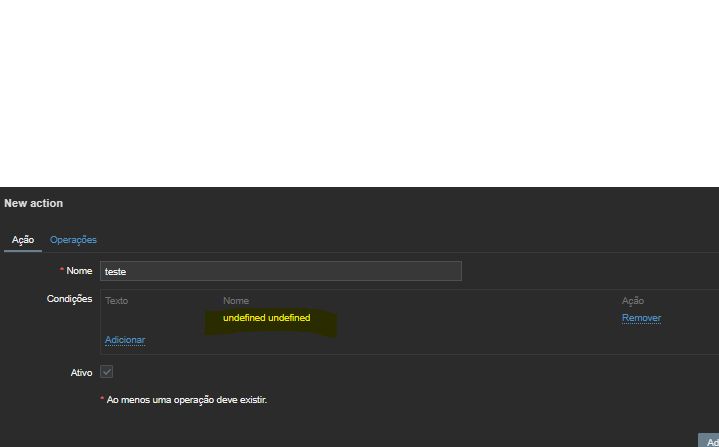The height and width of the screenshot is (447, 719).
Task: Switch to the Operações tab
Action: coord(73,240)
